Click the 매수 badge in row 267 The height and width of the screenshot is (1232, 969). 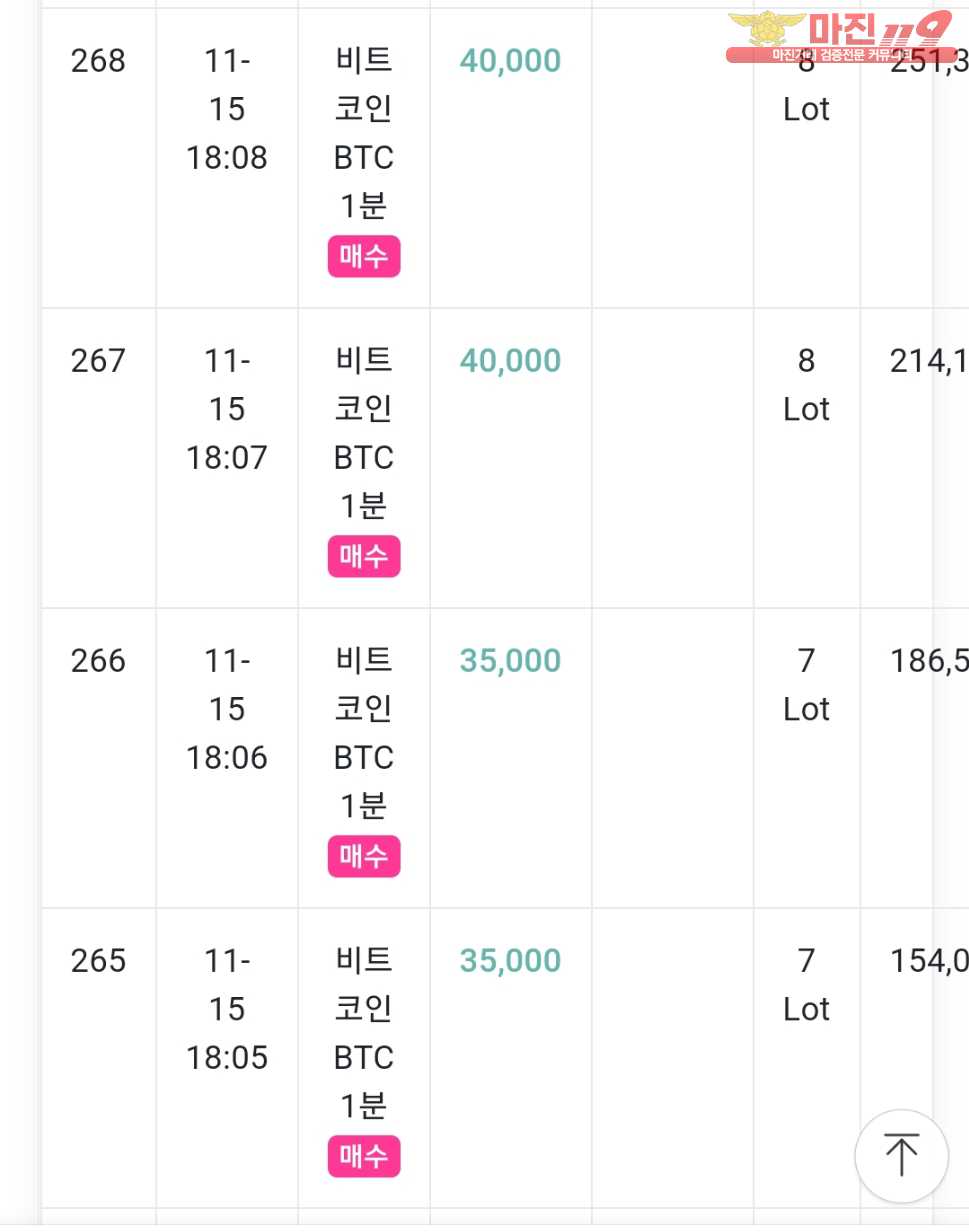click(x=364, y=557)
